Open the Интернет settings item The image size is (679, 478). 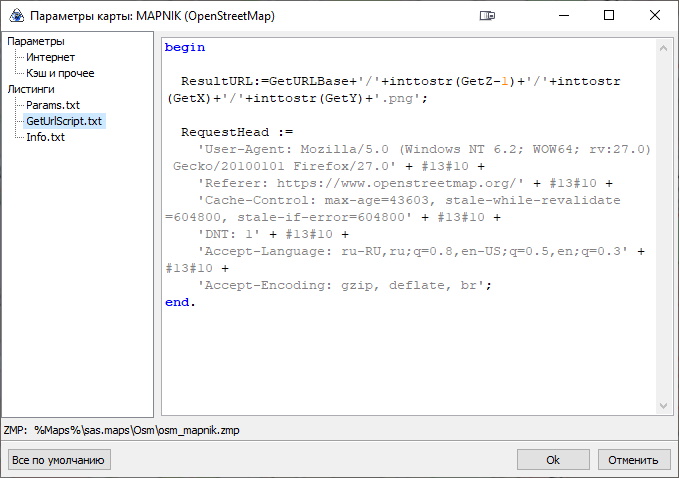[50, 58]
